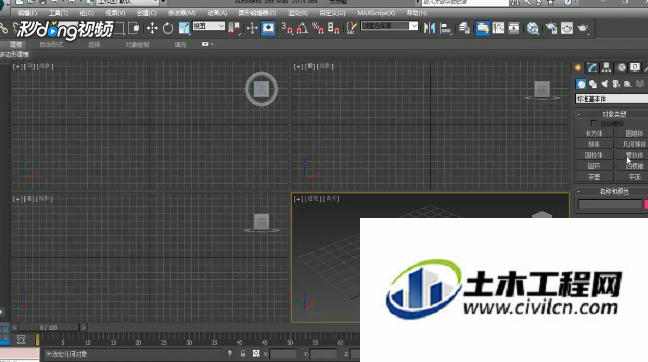Open the Material Editor icon
Viewport: 648px width, 362px height.
click(x=533, y=28)
